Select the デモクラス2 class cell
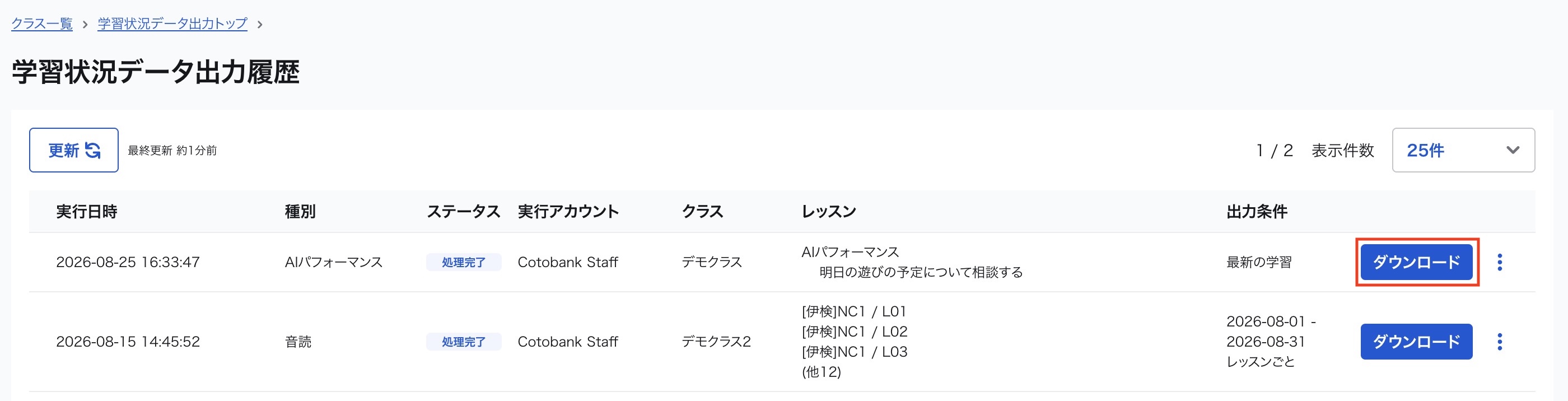The height and width of the screenshot is (401, 1568). (x=716, y=342)
